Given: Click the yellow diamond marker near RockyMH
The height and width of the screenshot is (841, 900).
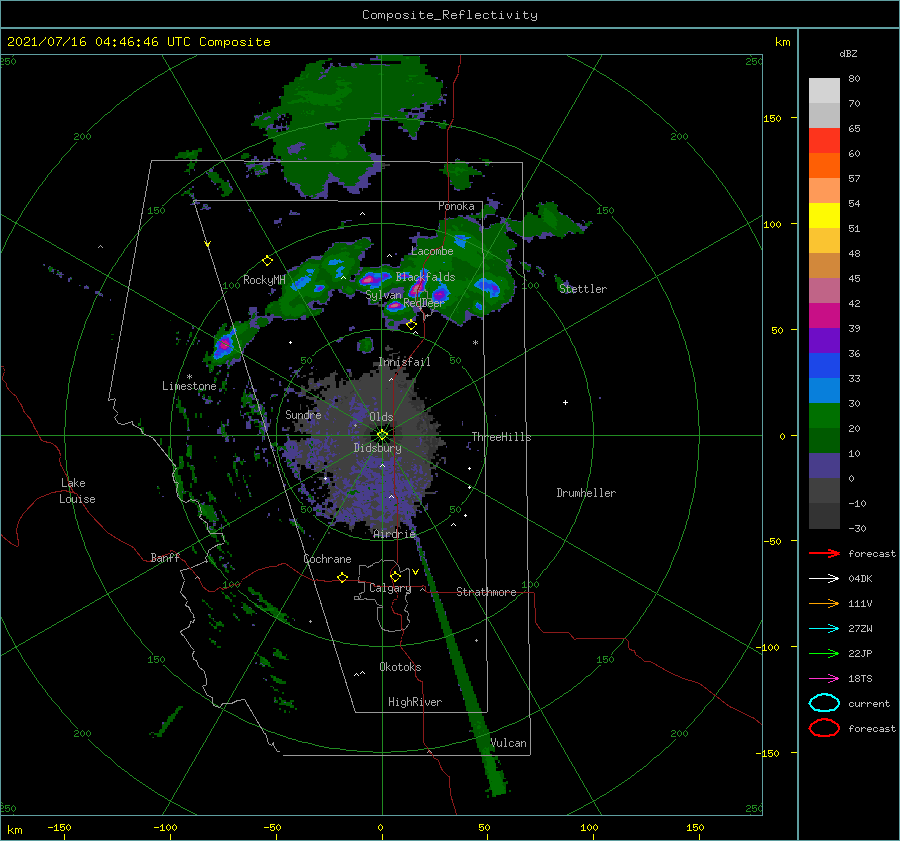Looking at the screenshot, I should click(x=267, y=261).
